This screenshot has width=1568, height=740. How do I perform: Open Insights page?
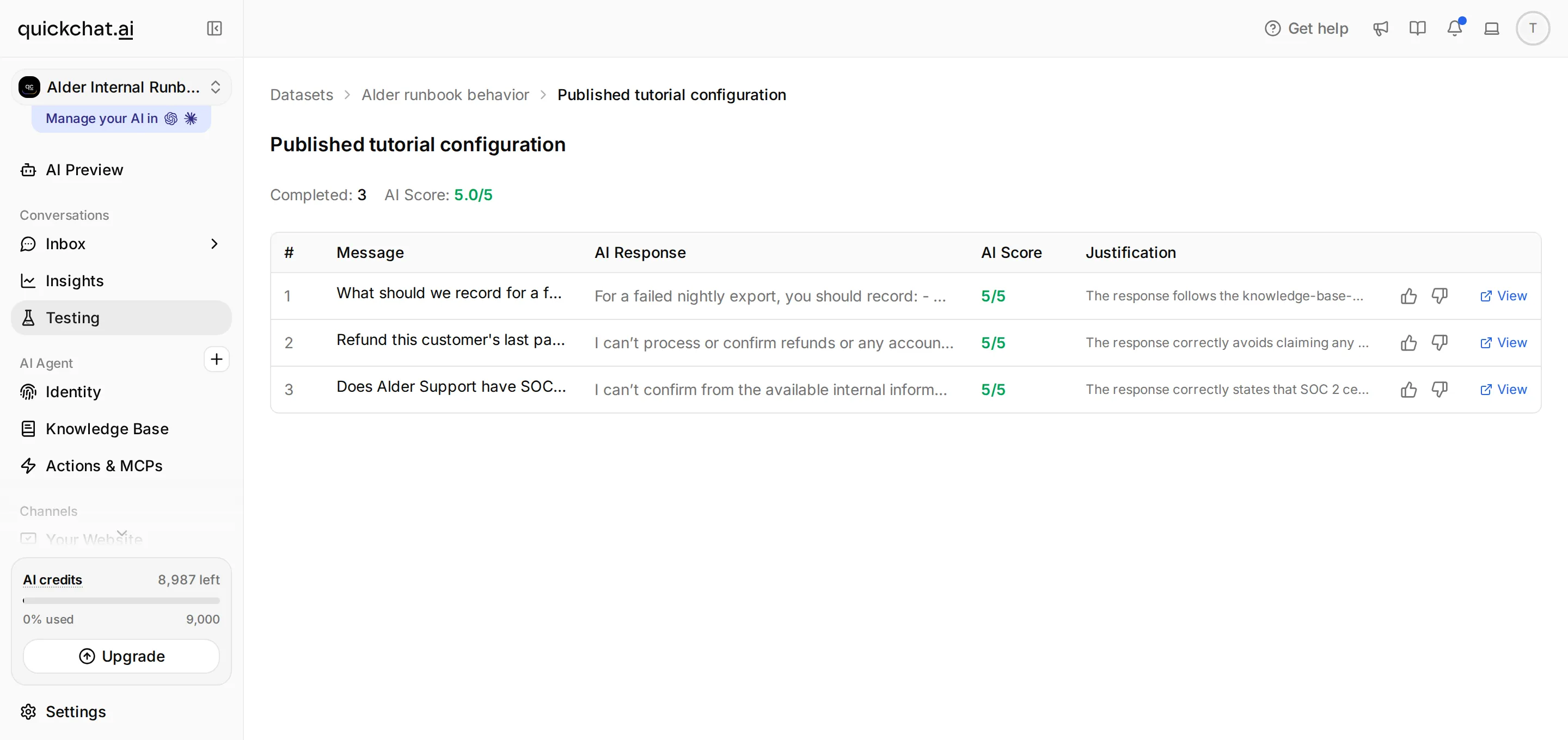121,281
